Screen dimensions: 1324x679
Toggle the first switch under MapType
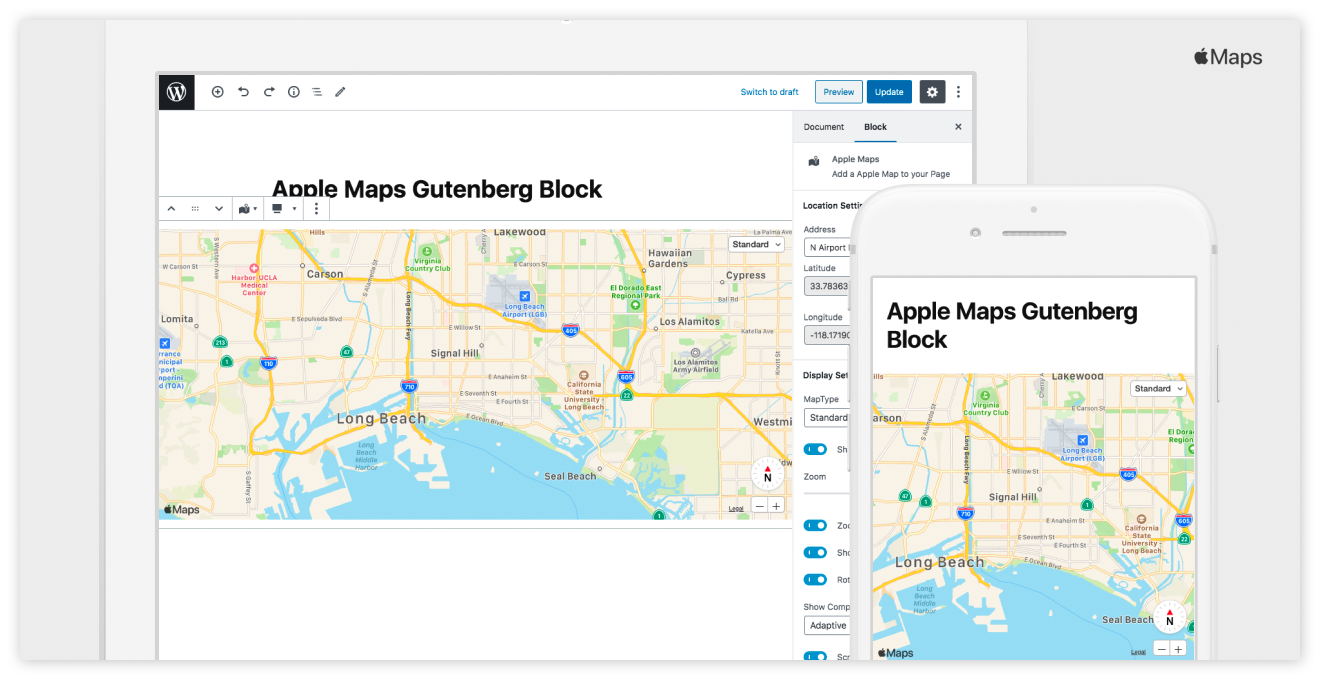(x=816, y=450)
